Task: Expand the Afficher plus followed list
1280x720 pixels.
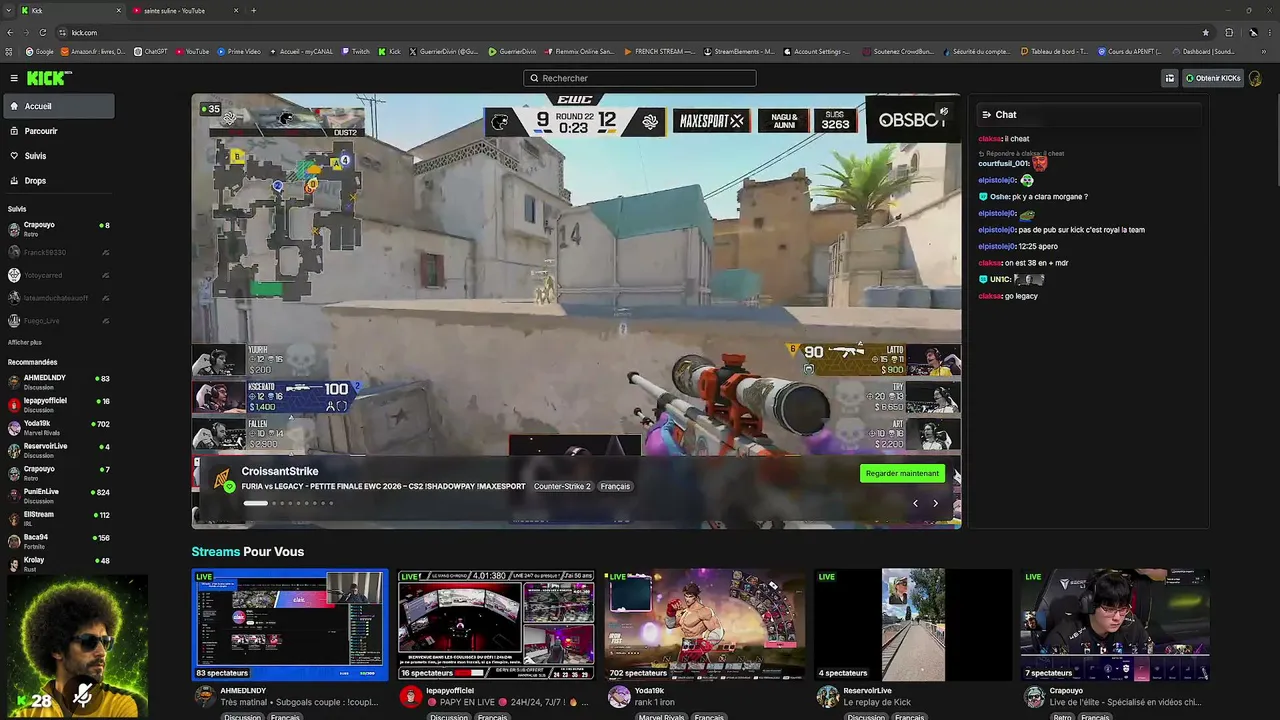Action: click(x=25, y=342)
